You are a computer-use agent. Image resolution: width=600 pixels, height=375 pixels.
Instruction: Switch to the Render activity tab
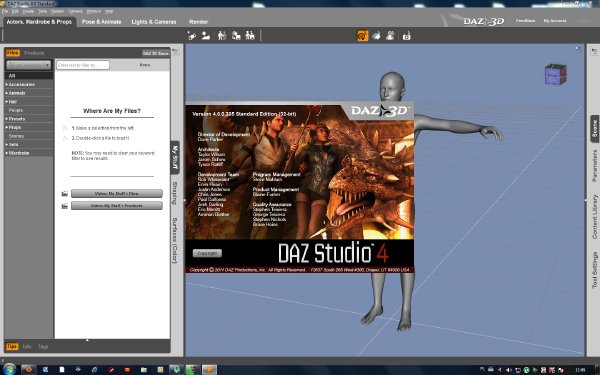[x=198, y=22]
